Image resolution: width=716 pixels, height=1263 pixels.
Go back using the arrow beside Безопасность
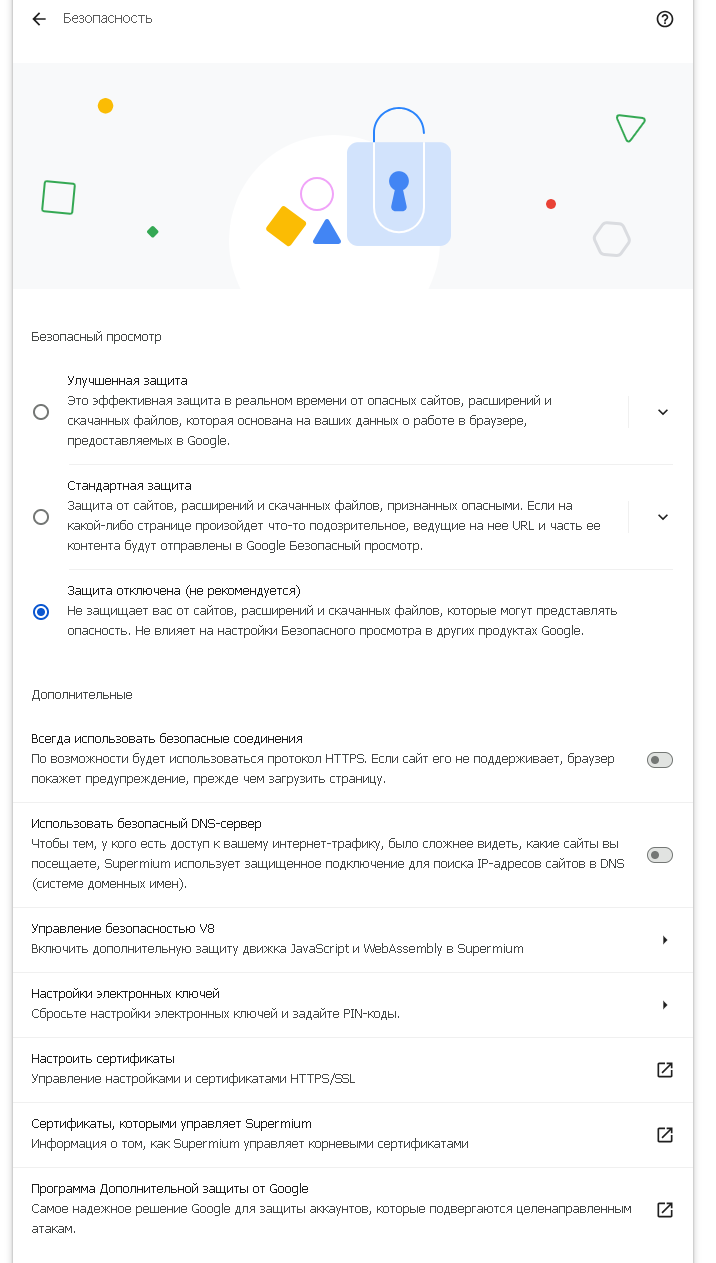pyautogui.click(x=39, y=19)
